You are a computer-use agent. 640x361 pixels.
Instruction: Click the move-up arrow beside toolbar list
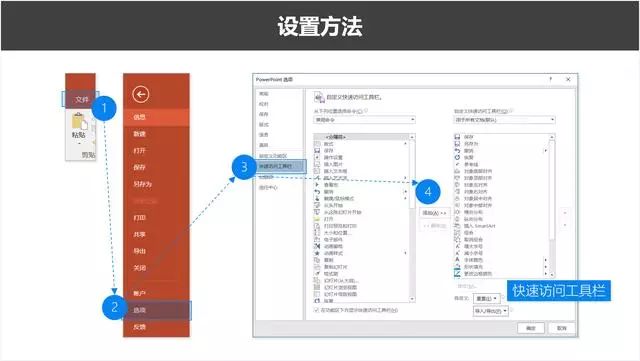[x=565, y=213]
